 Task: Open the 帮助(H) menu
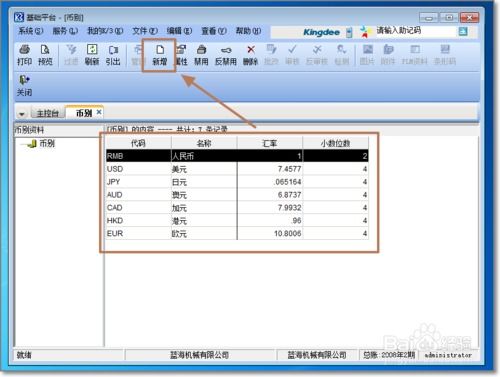pos(248,31)
